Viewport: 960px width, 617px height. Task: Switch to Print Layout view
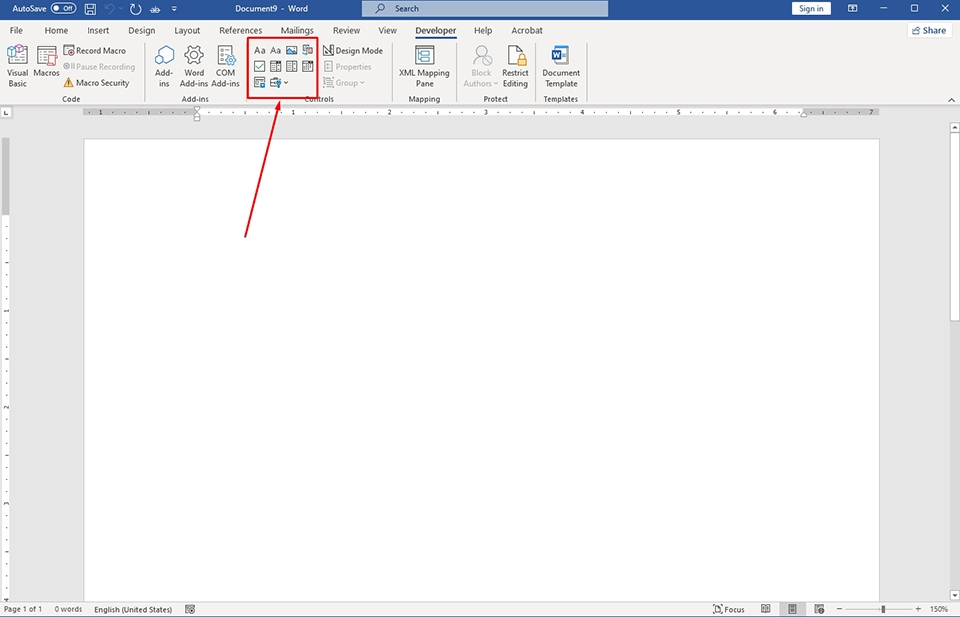coord(792,609)
